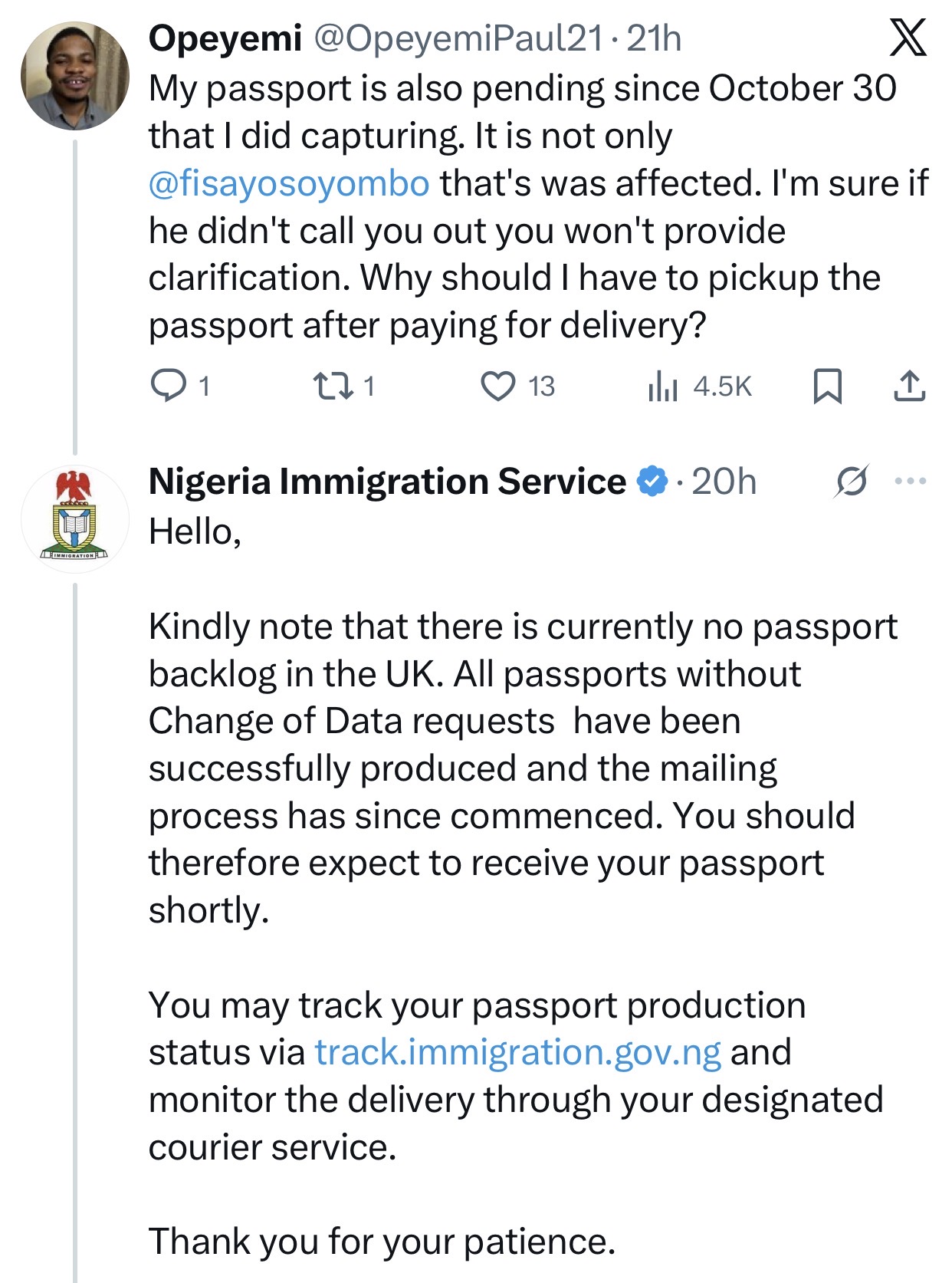Screen dimensions: 952x1283
Task: Share Opeyemi's tweet
Action: (909, 385)
